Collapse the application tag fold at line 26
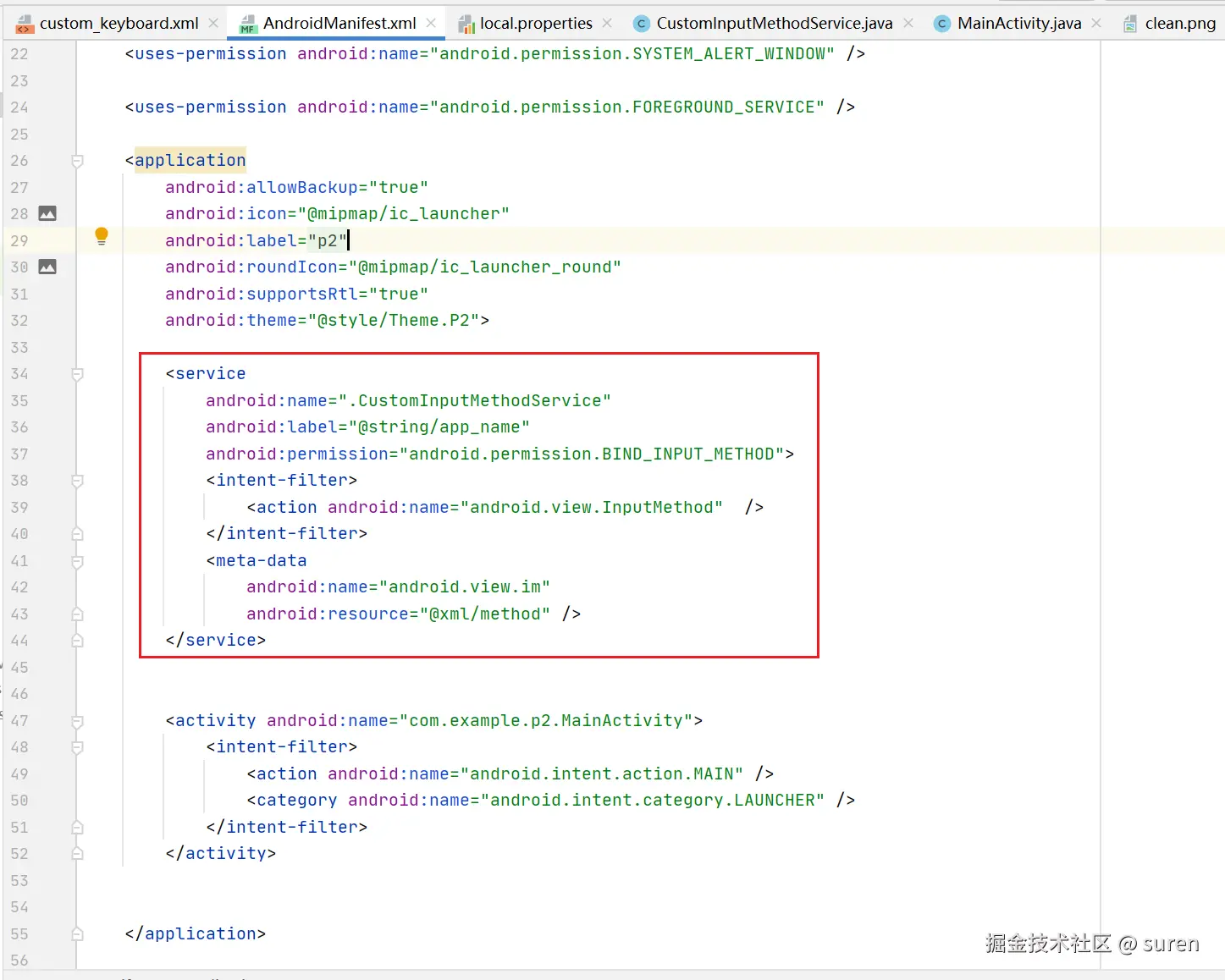The image size is (1225, 980). [x=77, y=161]
